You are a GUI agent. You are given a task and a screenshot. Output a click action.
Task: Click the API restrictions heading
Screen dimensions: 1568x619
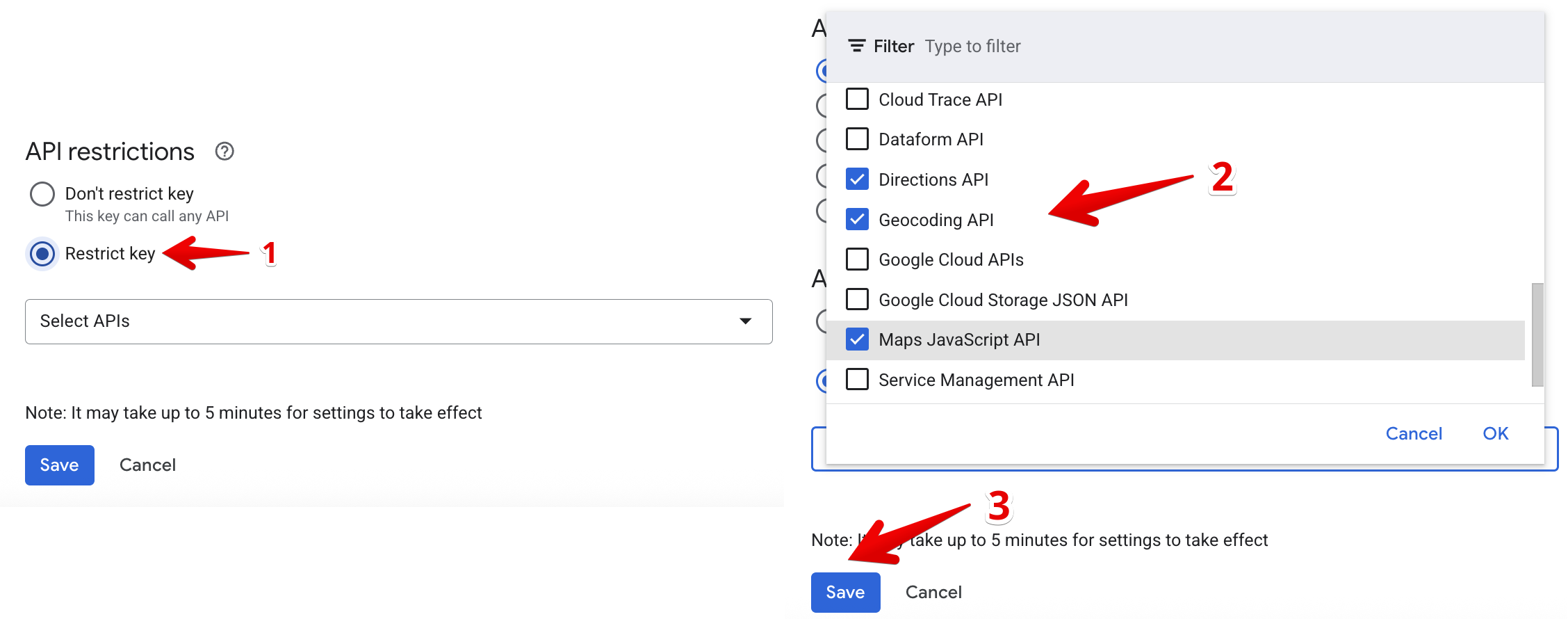click(110, 152)
